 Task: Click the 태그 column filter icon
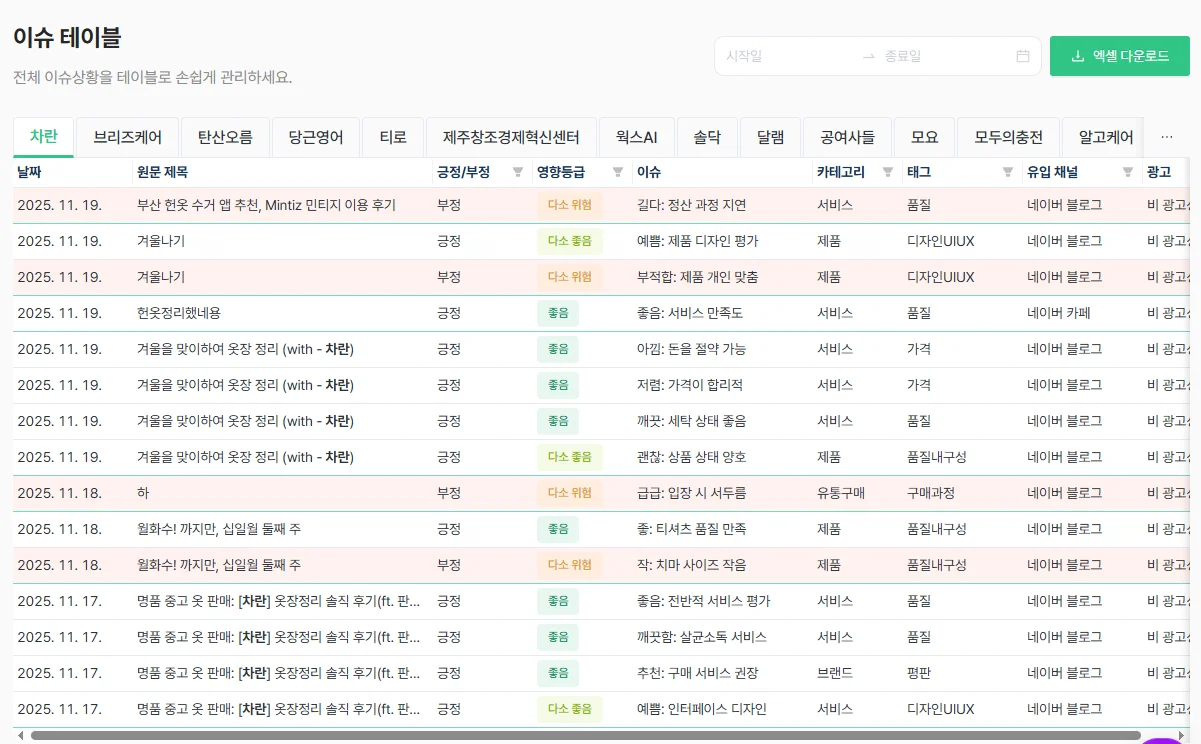click(1008, 172)
